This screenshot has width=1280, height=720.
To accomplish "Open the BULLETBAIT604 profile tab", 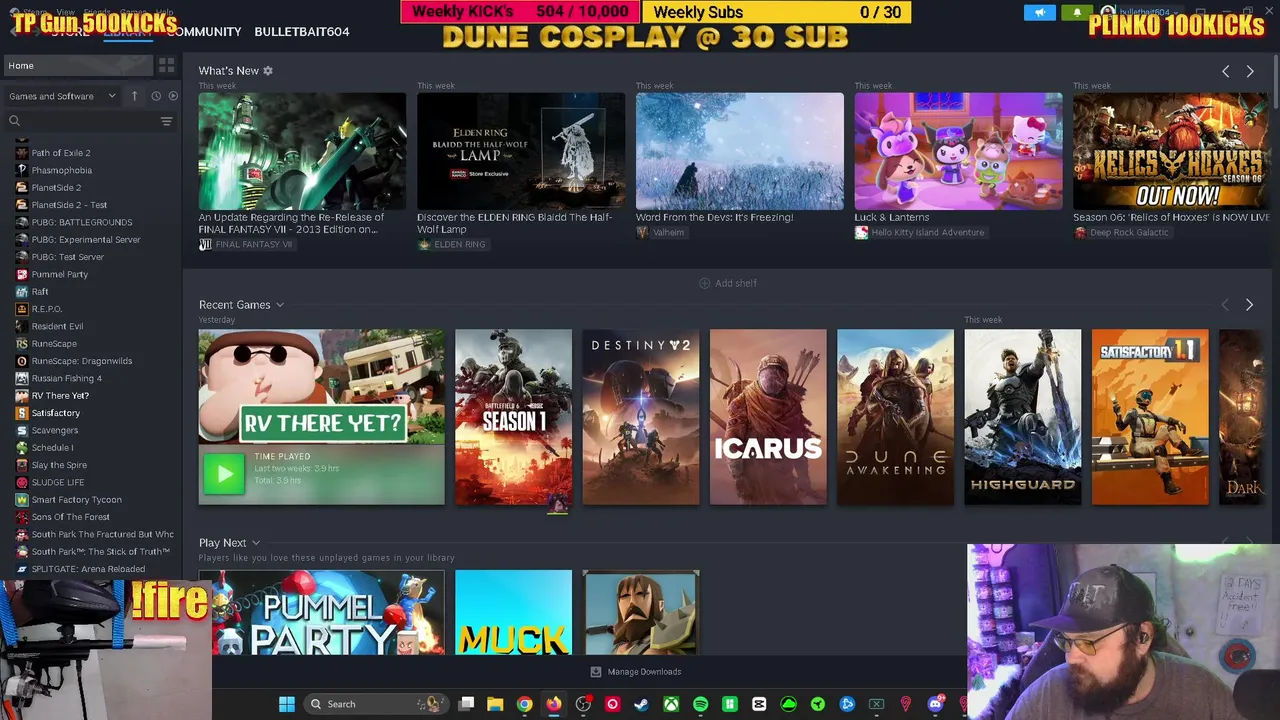I will [x=302, y=32].
